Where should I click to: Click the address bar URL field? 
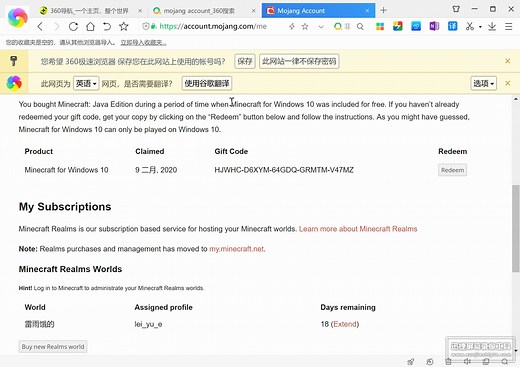coord(213,26)
